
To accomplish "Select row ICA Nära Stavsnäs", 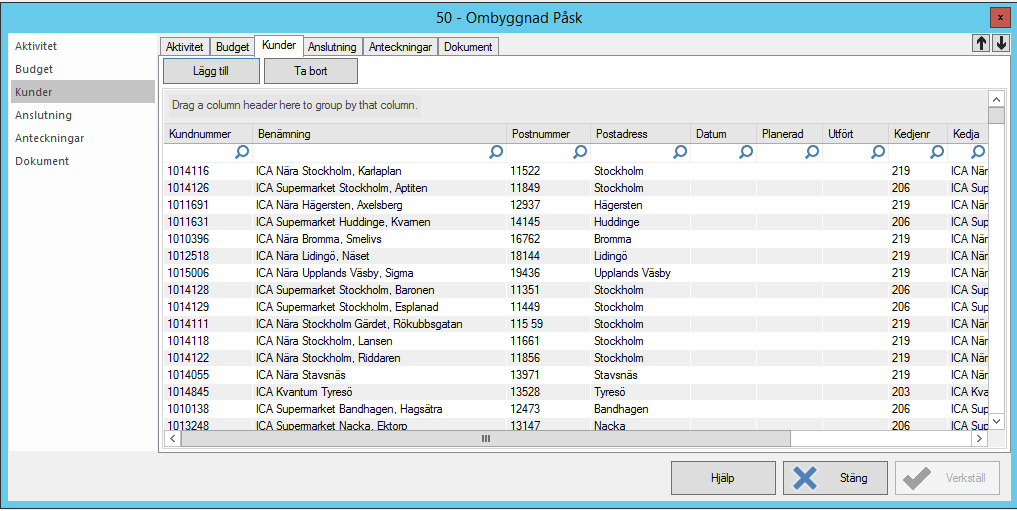I will coord(576,375).
